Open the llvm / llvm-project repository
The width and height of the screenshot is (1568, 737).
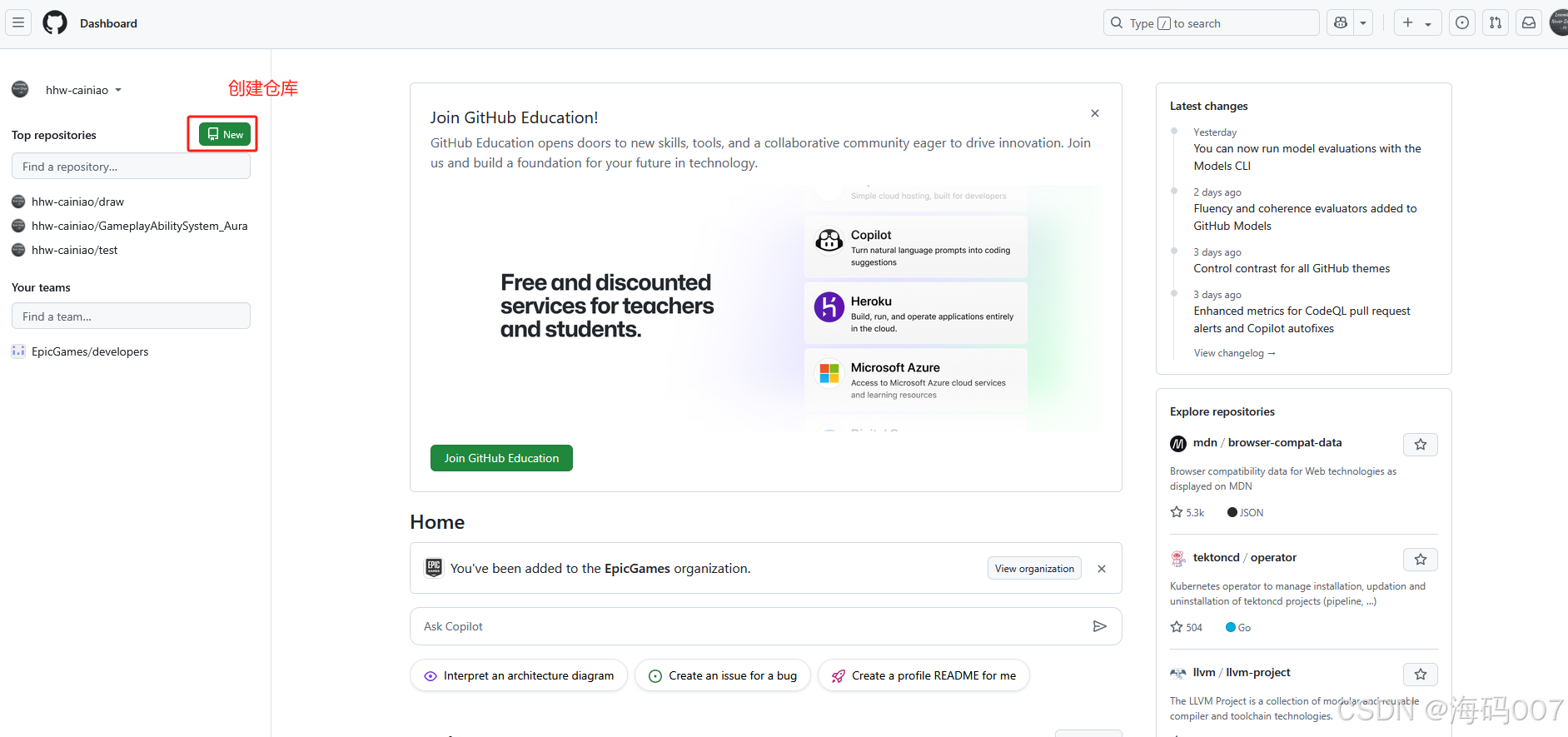[1242, 672]
